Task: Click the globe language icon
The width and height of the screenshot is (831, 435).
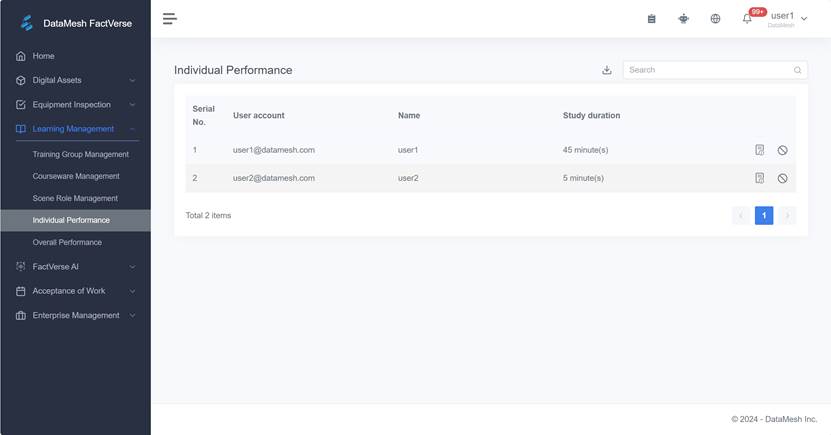Action: (x=715, y=18)
